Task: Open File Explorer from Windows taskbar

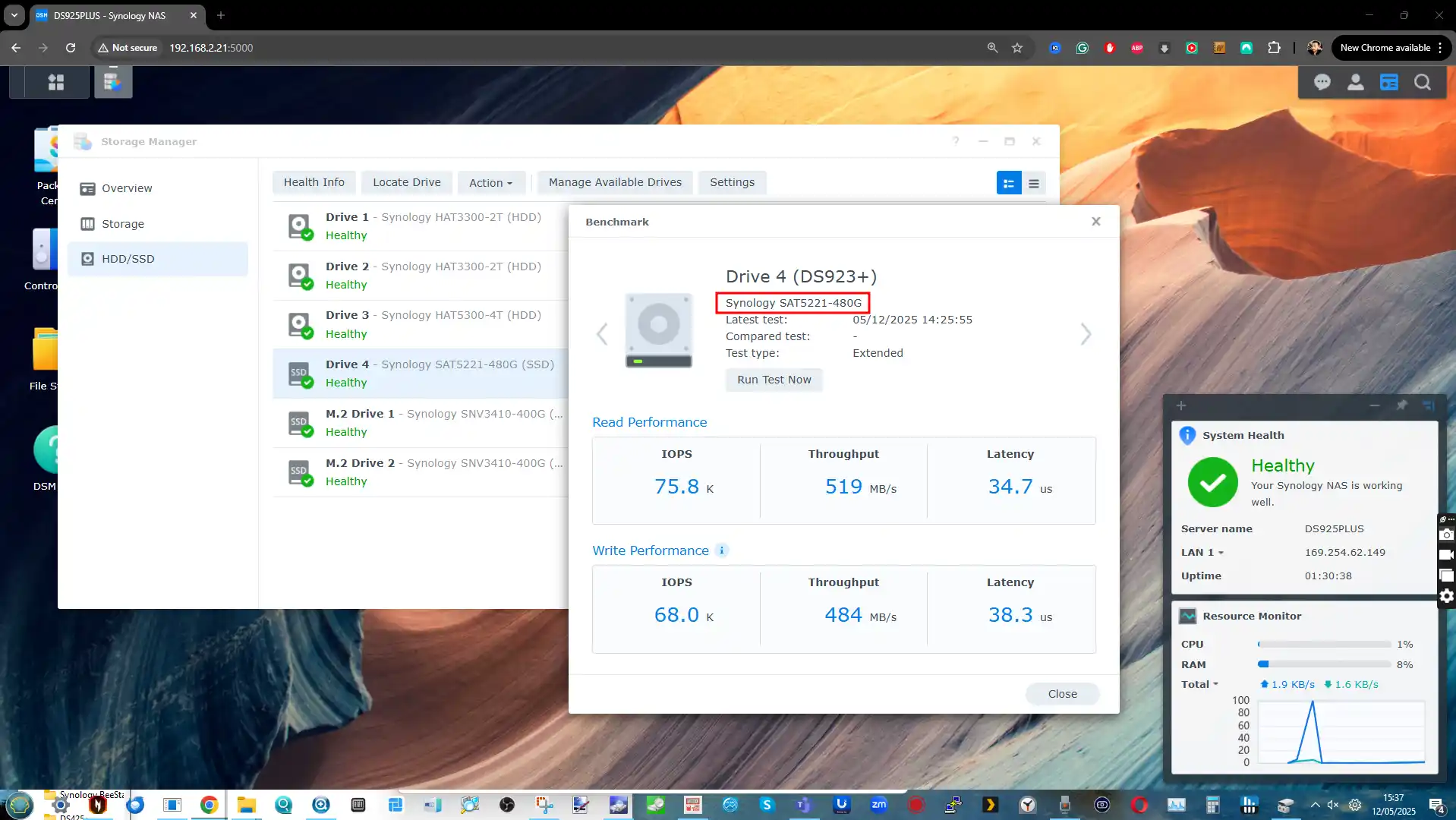Action: point(246,805)
